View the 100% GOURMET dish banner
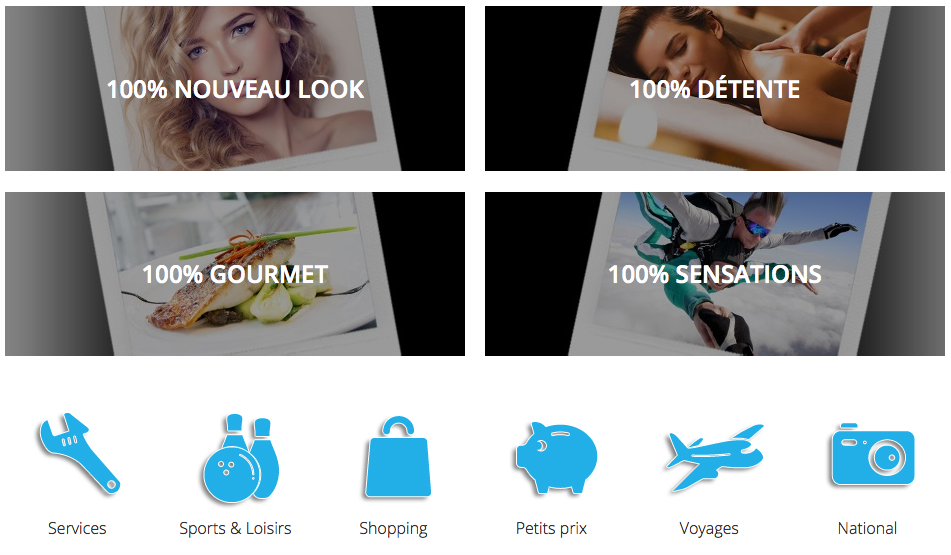The height and width of the screenshot is (555, 951). (x=235, y=274)
